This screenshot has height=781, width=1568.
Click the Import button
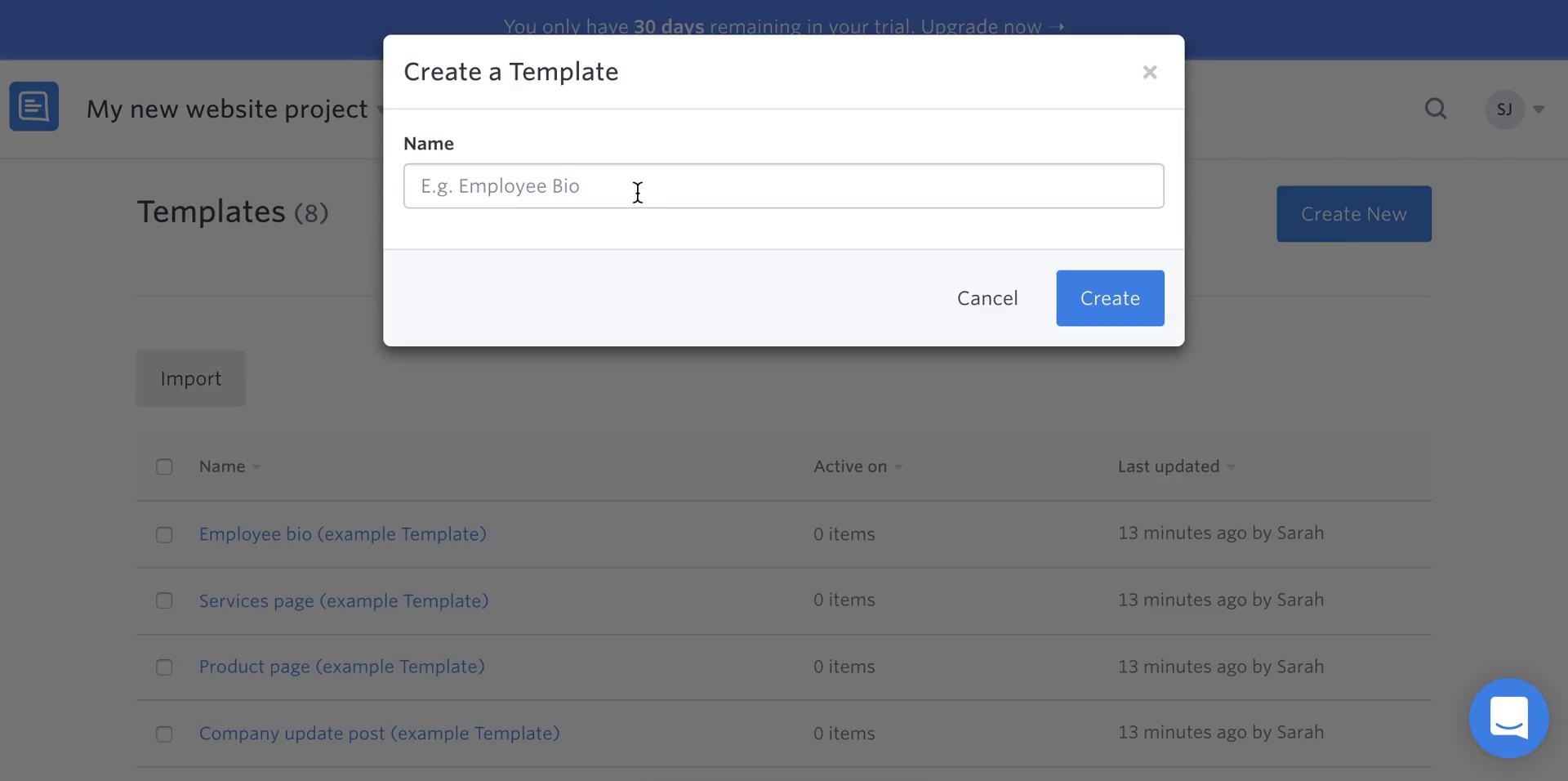190,379
